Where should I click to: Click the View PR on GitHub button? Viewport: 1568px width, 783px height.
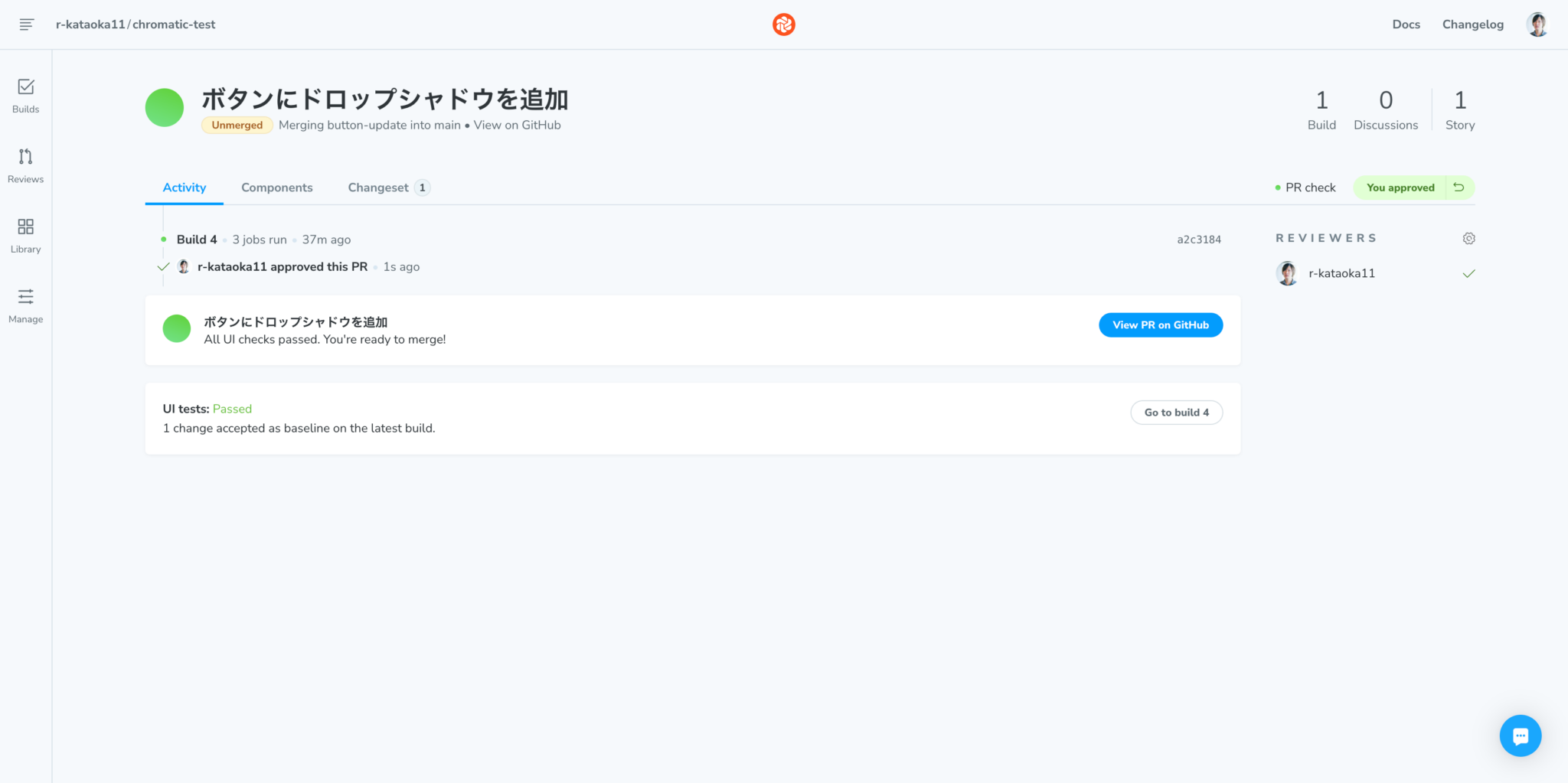pos(1160,325)
